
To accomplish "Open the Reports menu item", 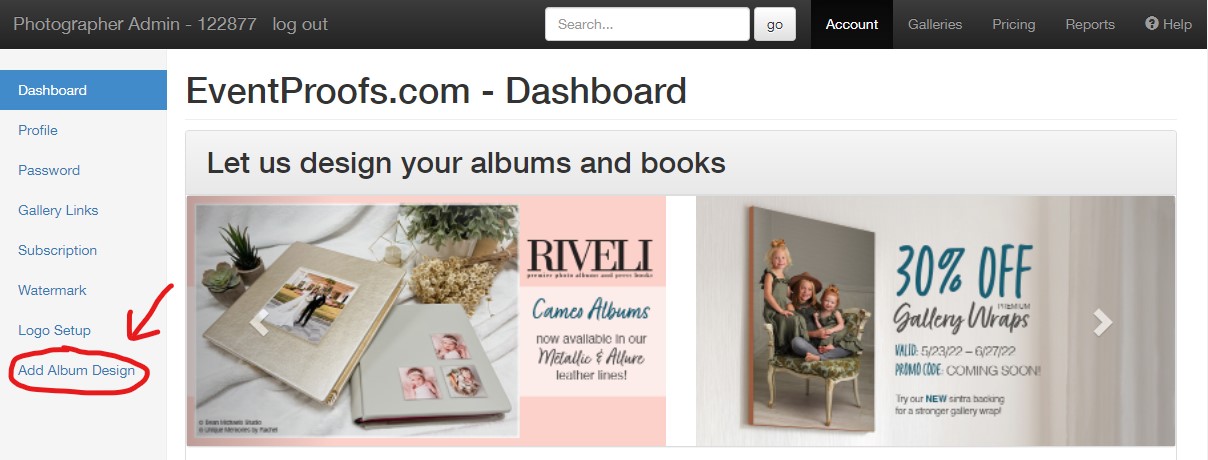I will pyautogui.click(x=1090, y=24).
